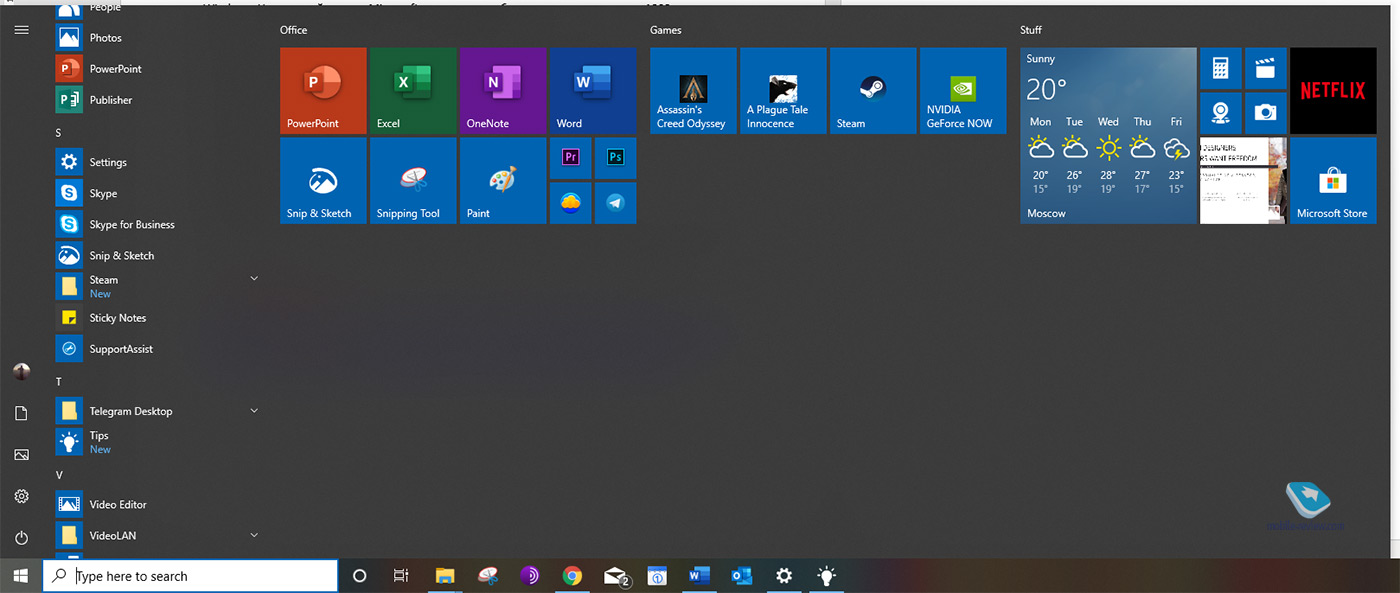Screen dimensions: 1400x593
Task: Open the orange cloud app small tile
Action: pyautogui.click(x=571, y=203)
